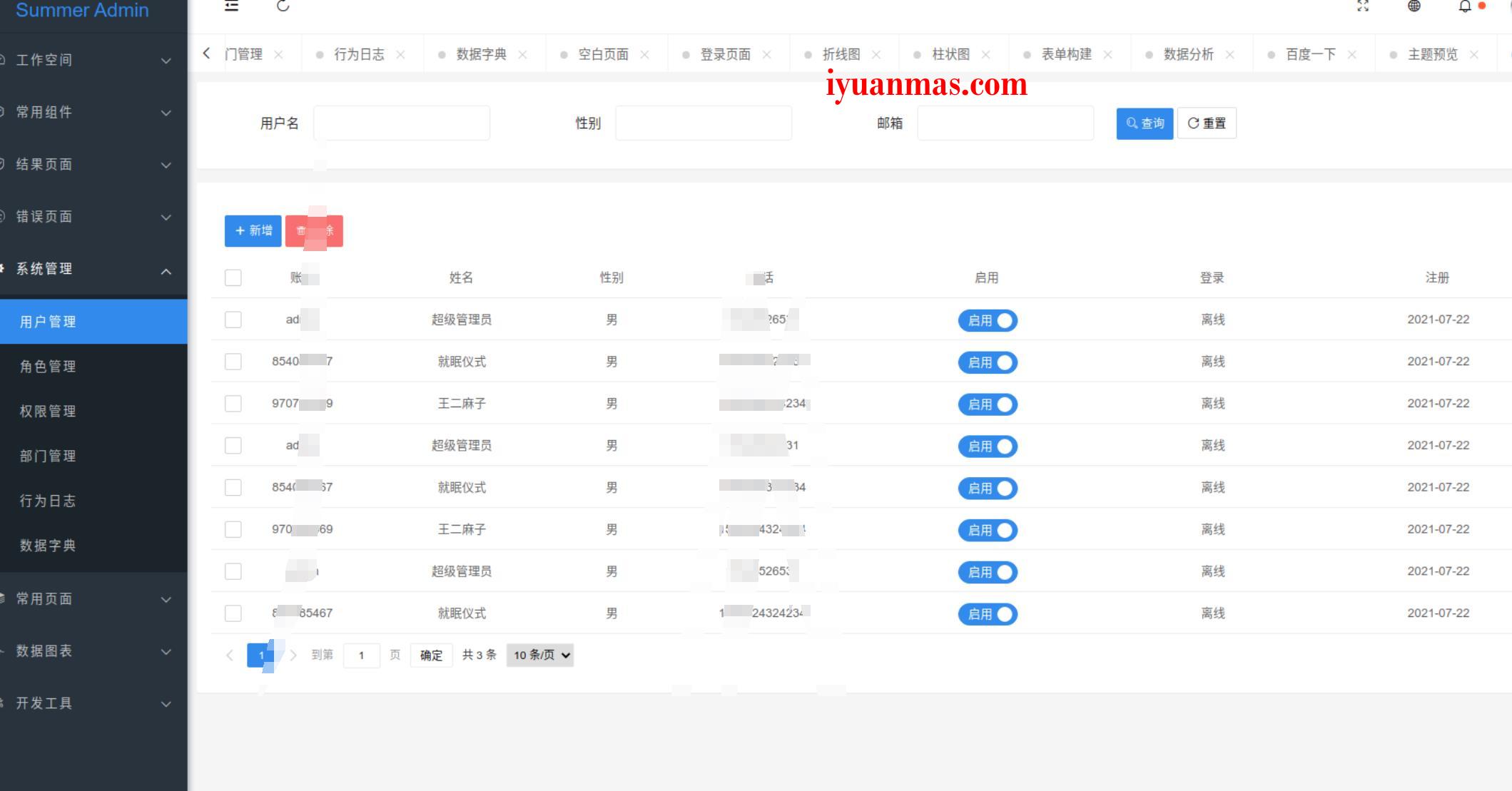Viewport: 1512px width, 791px height.
Task: Collapse the 系统管理 sidebar menu
Action: pos(93,269)
